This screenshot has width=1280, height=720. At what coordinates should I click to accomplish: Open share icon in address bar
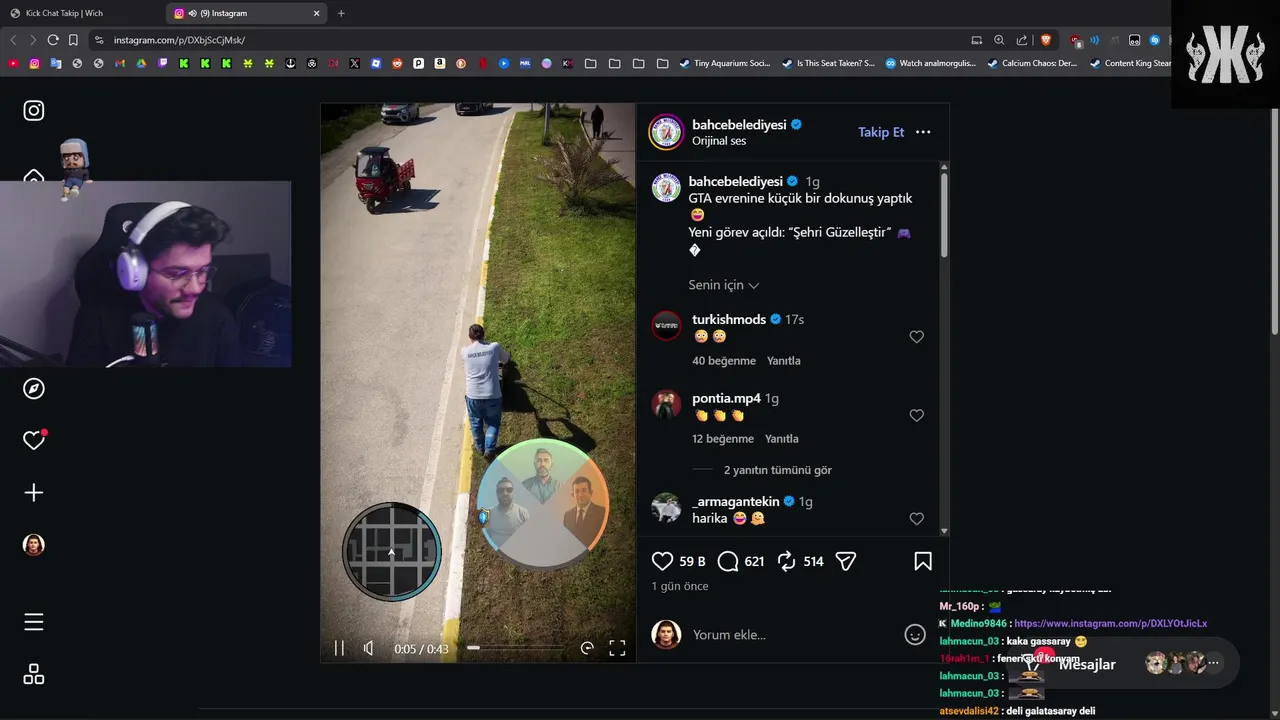point(1022,40)
